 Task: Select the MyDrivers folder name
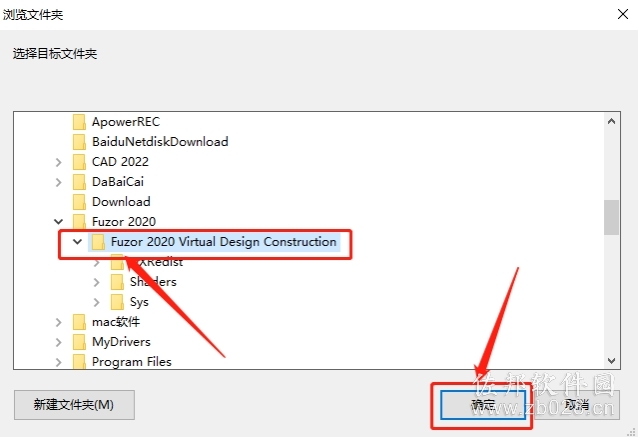tap(121, 342)
